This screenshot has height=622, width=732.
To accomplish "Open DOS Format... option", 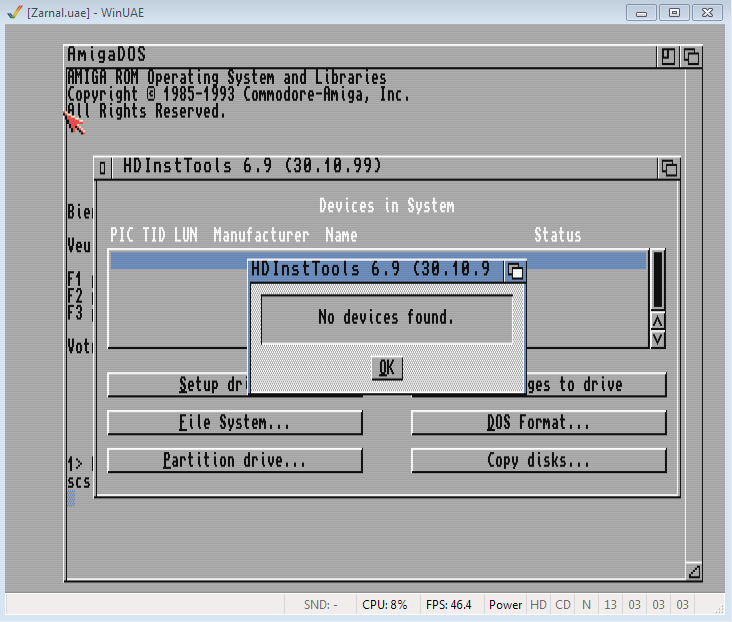I will pyautogui.click(x=538, y=423).
